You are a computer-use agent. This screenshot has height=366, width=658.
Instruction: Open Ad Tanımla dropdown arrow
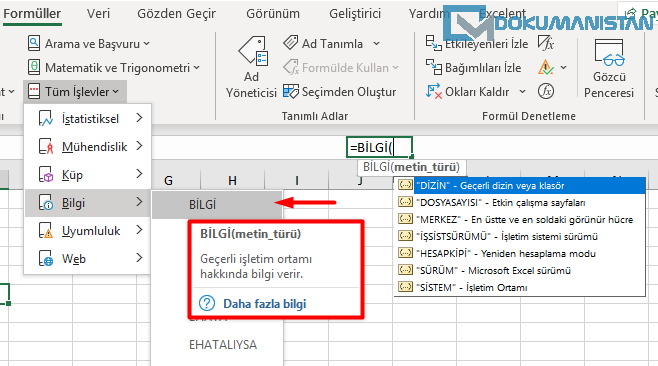(x=376, y=44)
